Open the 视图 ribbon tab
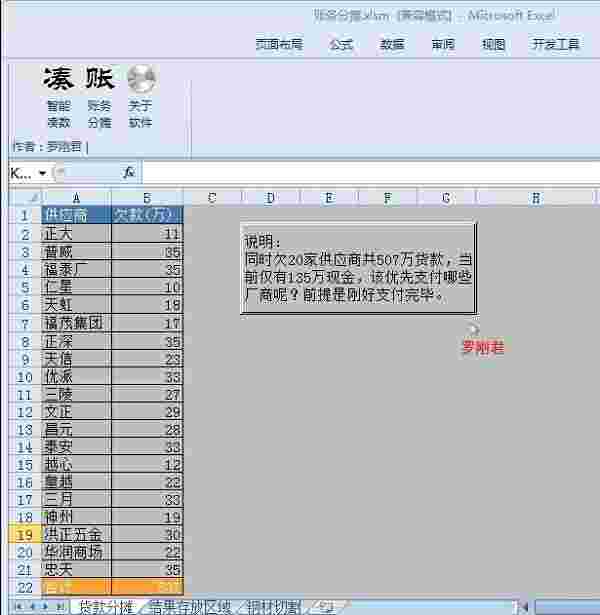This screenshot has width=600, height=615. pos(493,44)
